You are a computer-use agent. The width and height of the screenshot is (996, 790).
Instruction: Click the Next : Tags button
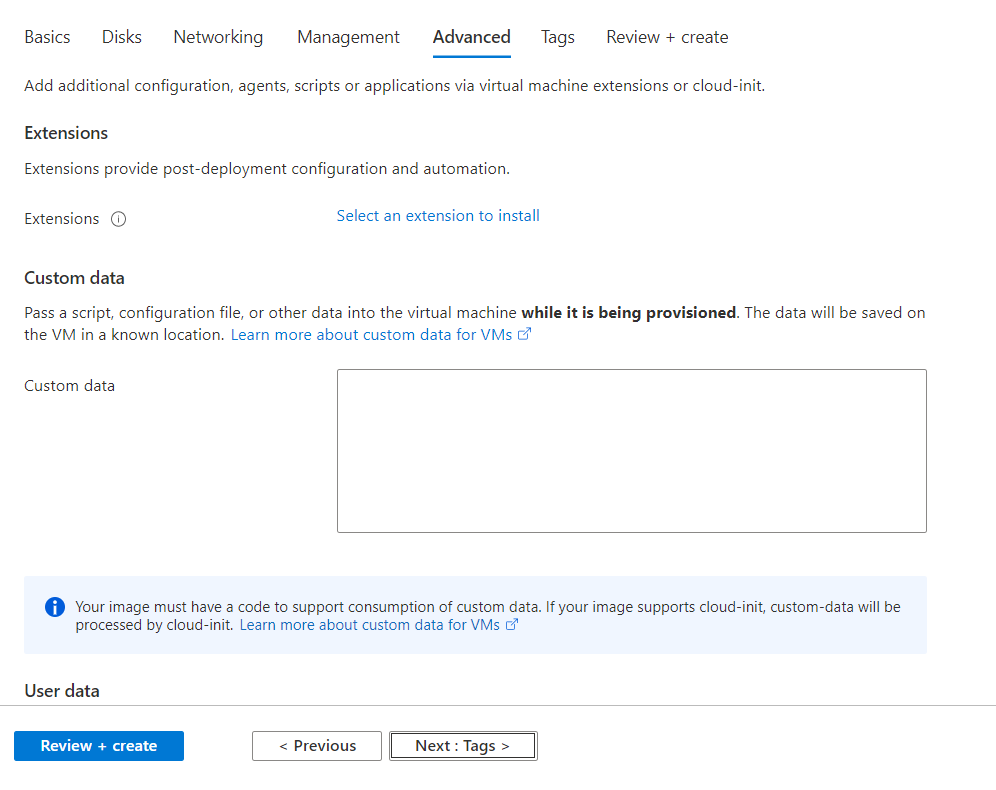[x=463, y=746]
